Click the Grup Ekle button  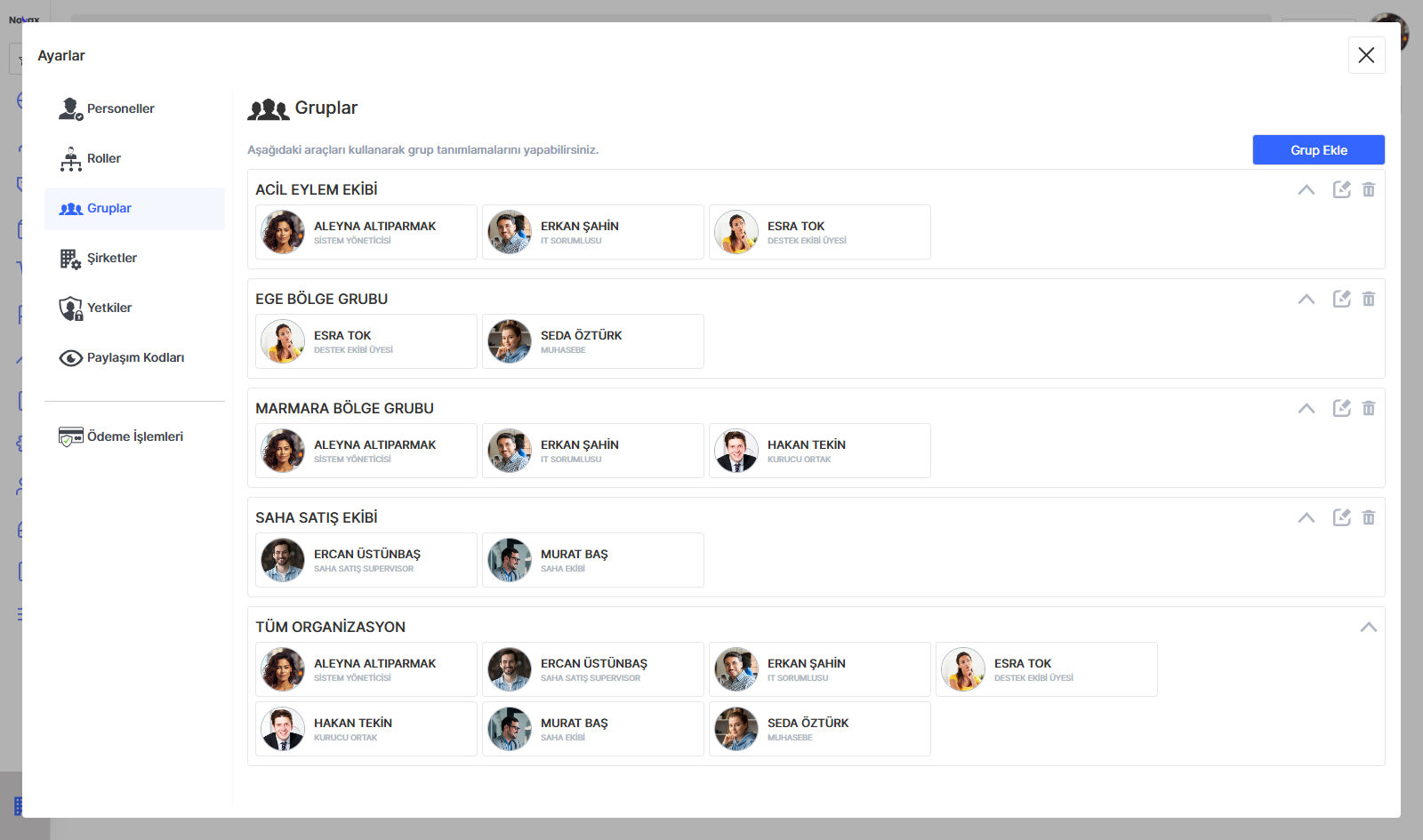tap(1318, 150)
